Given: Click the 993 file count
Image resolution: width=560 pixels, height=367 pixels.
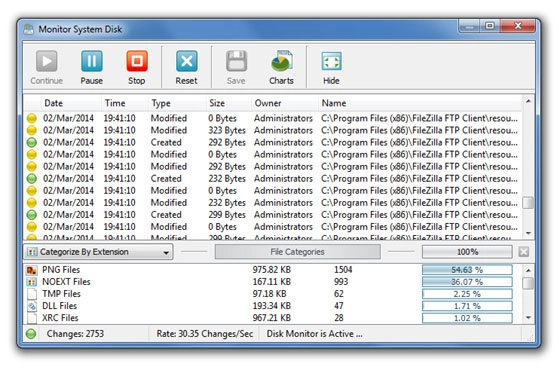Looking at the screenshot, I should click(x=341, y=282).
